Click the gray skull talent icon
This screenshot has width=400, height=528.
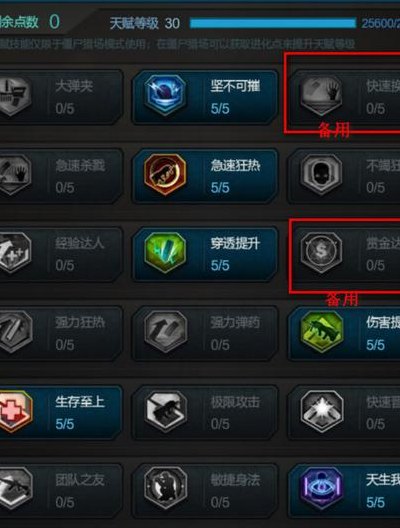pos(322,174)
